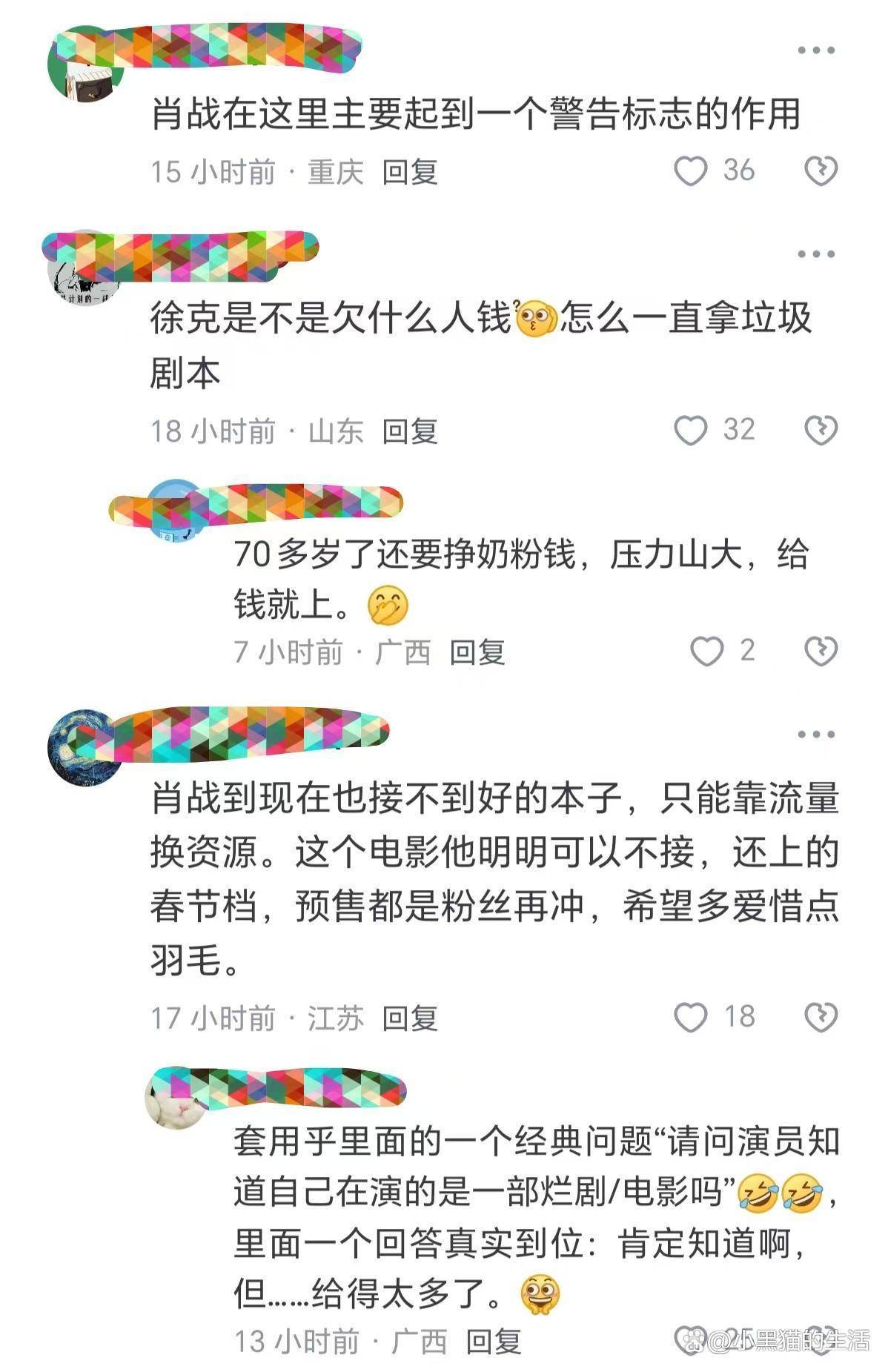Reply to the 17-hour-old Jiangsu comment
This screenshot has width=888, height=1372.
coord(410,1018)
